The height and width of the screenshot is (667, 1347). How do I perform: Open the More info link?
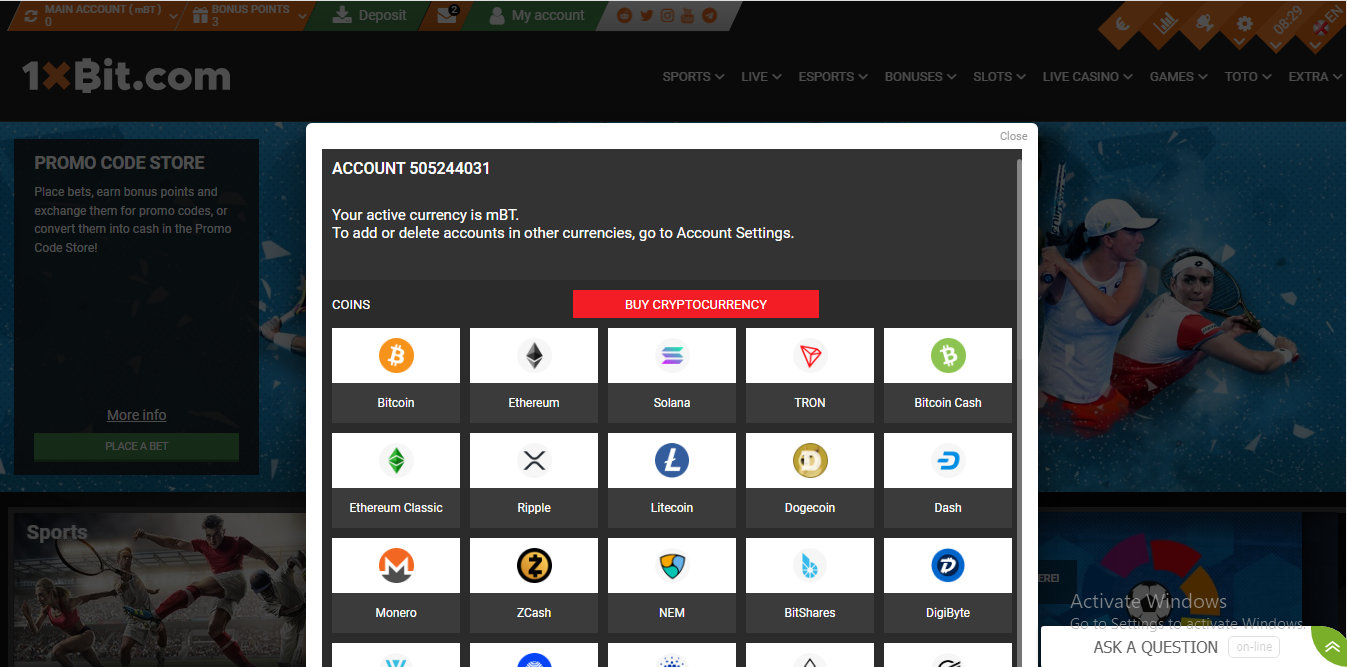coord(136,414)
